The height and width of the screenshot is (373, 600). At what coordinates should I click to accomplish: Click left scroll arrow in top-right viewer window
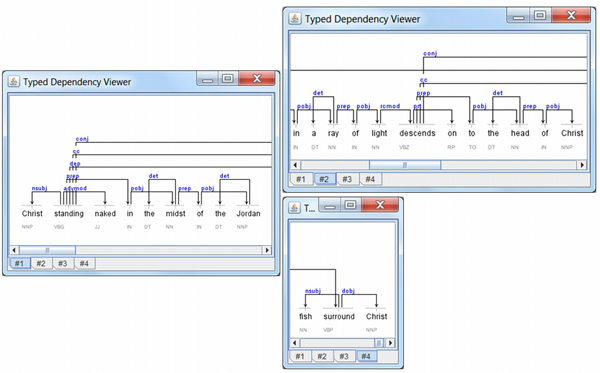coord(295,165)
